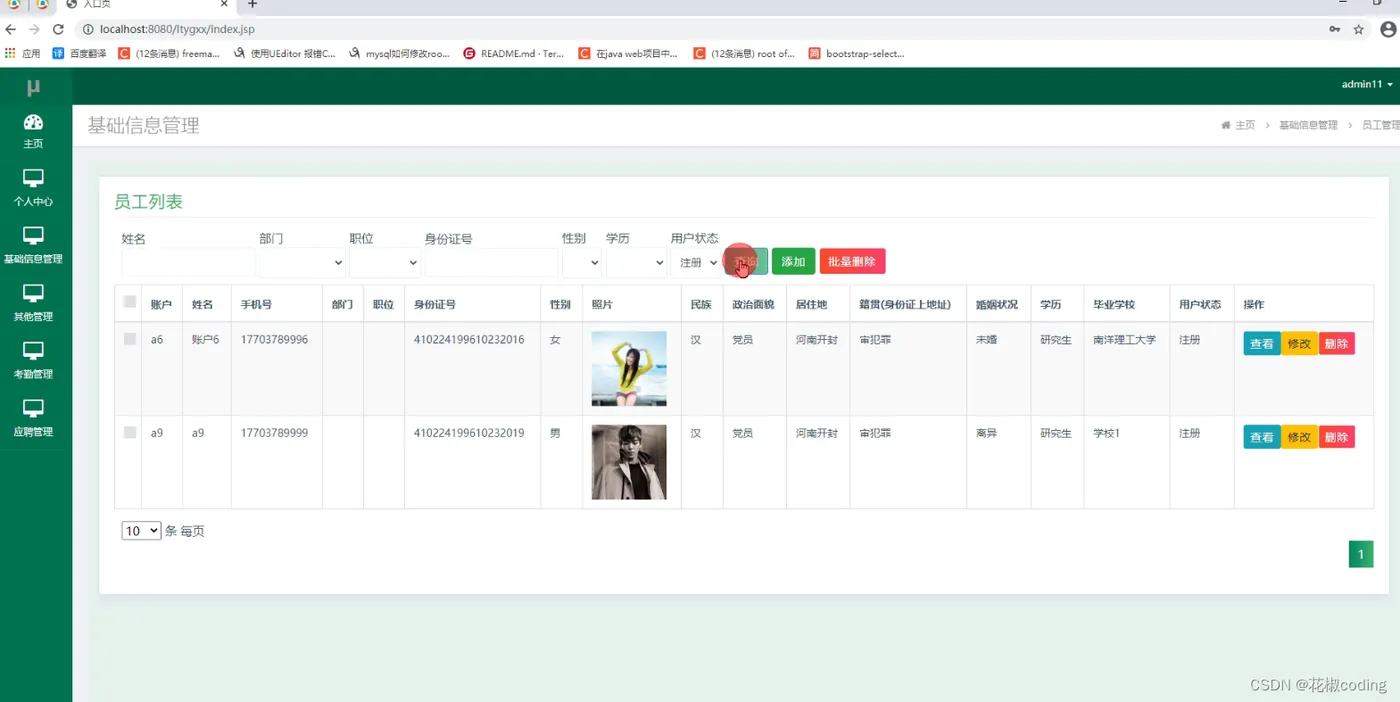Screen dimensions: 1400x702
Task: Click home icon in 主页 breadcrumb
Action: (x=1225, y=126)
